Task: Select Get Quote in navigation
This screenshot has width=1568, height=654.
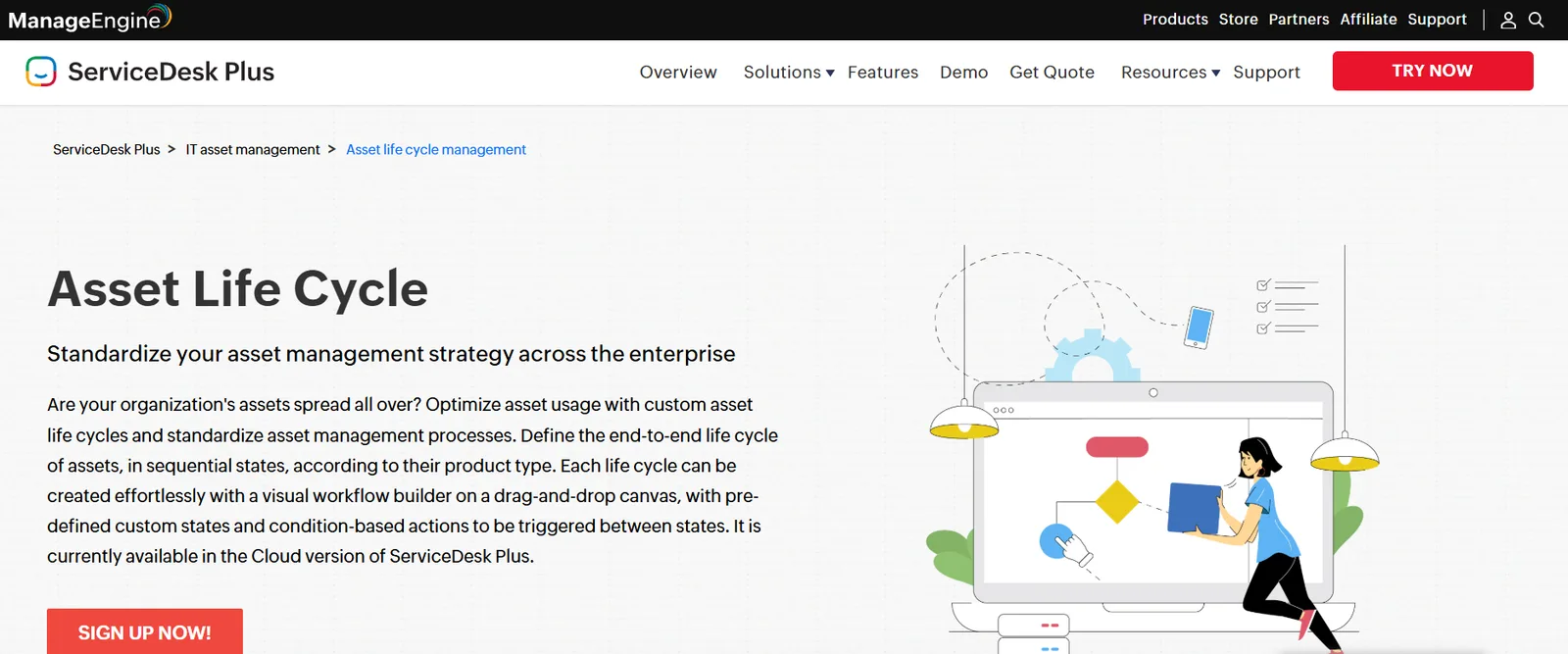Action: 1052,72
